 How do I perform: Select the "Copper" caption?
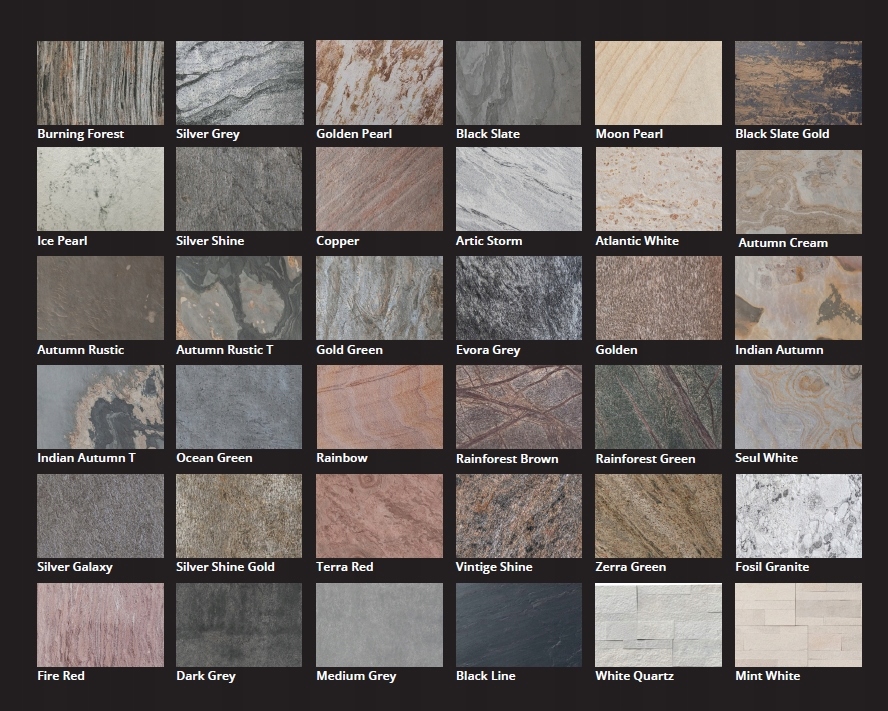(338, 241)
